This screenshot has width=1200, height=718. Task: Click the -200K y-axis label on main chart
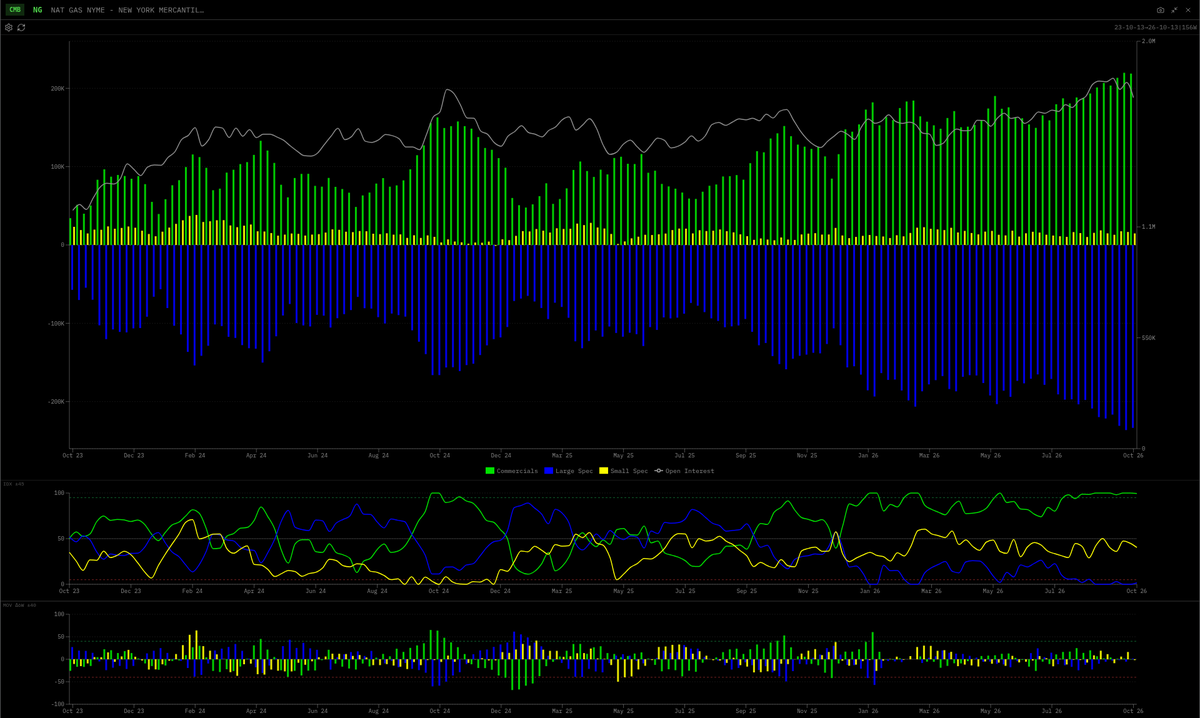coord(55,401)
